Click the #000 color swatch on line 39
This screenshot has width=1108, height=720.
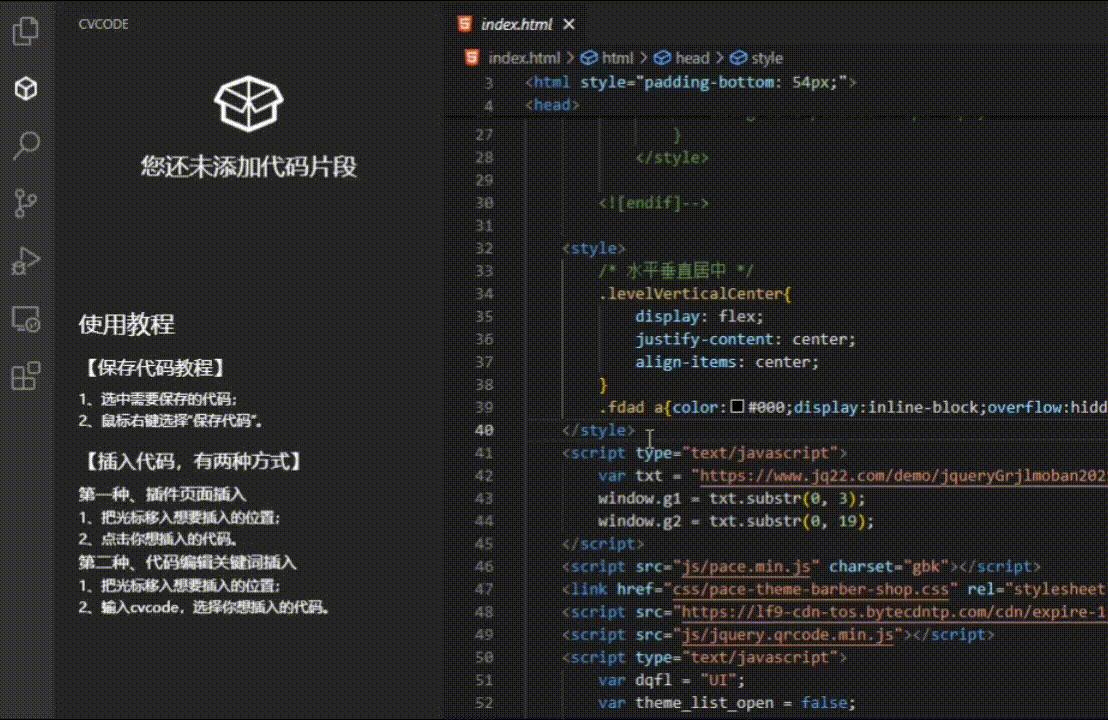click(x=737, y=406)
